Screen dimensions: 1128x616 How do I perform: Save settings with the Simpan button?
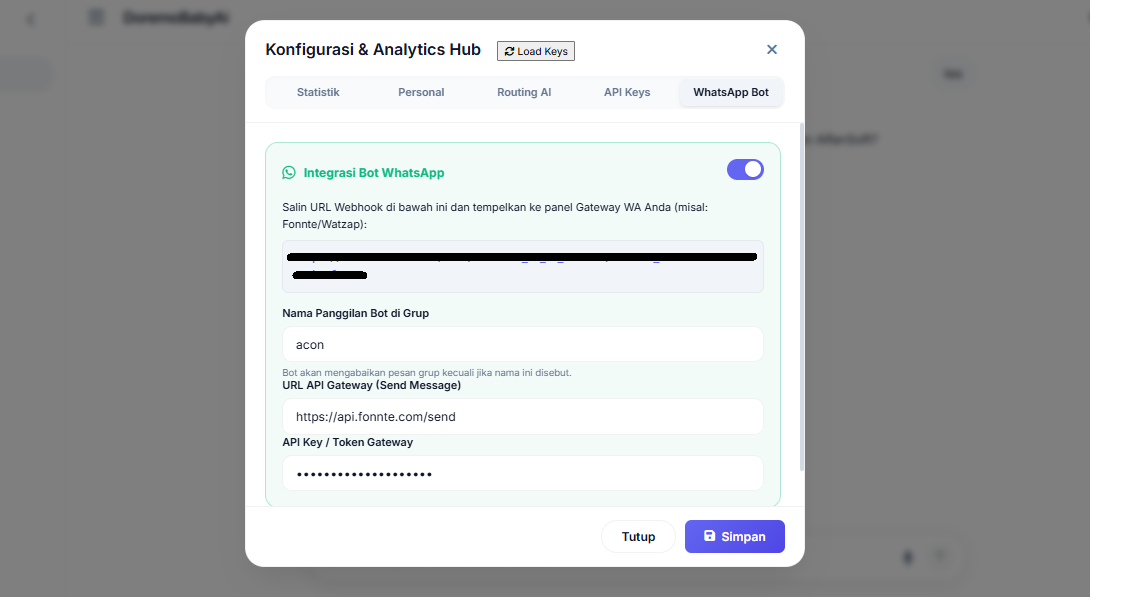click(x=734, y=537)
